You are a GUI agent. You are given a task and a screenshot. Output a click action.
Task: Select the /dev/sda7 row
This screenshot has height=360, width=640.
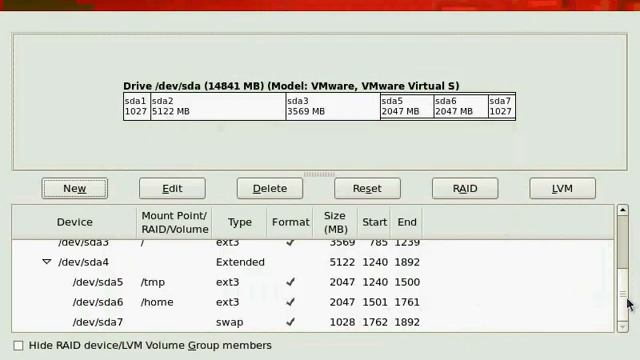point(313,322)
